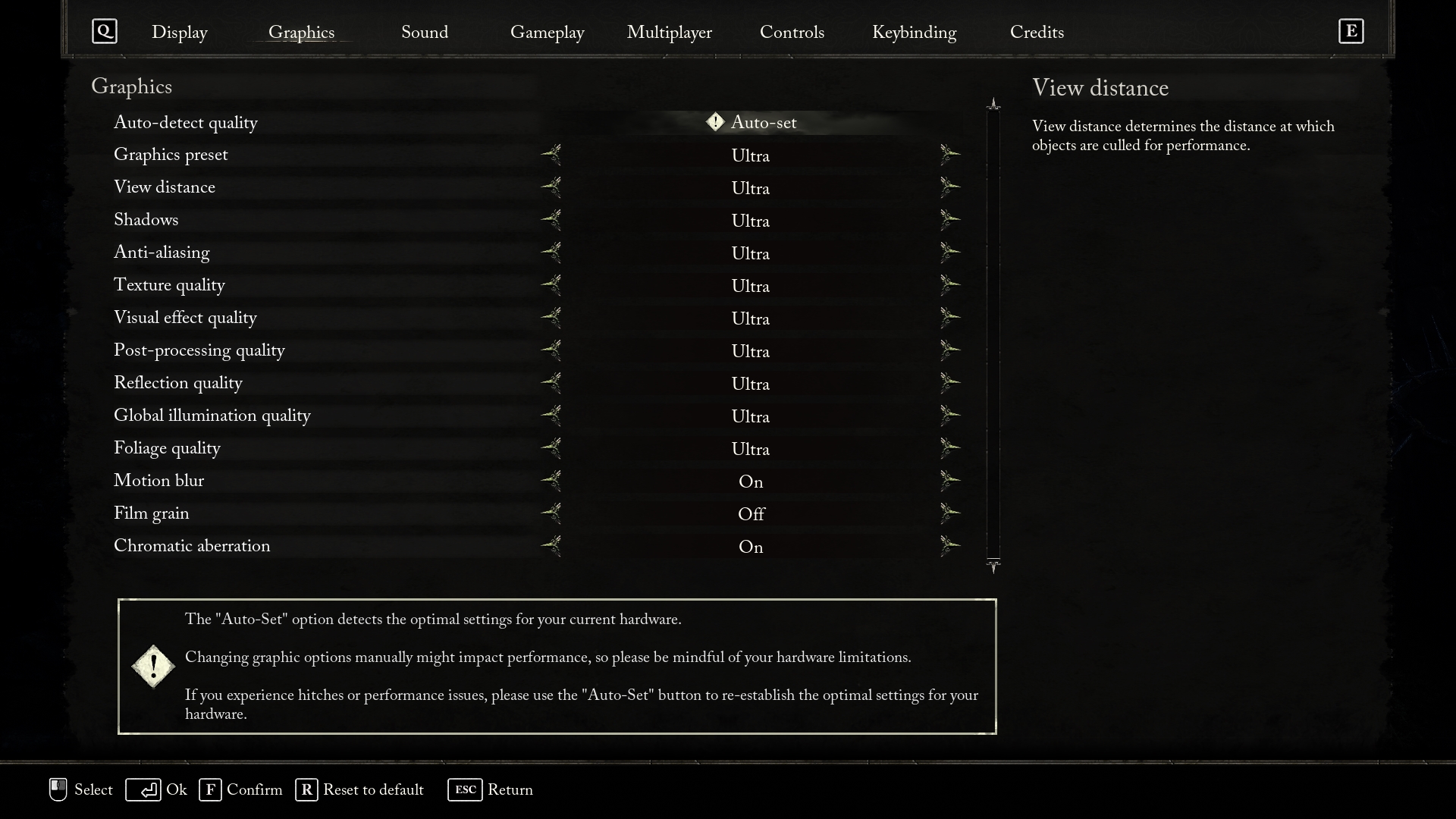
Task: Click the warning triangle icon in the notice box
Action: click(x=152, y=665)
